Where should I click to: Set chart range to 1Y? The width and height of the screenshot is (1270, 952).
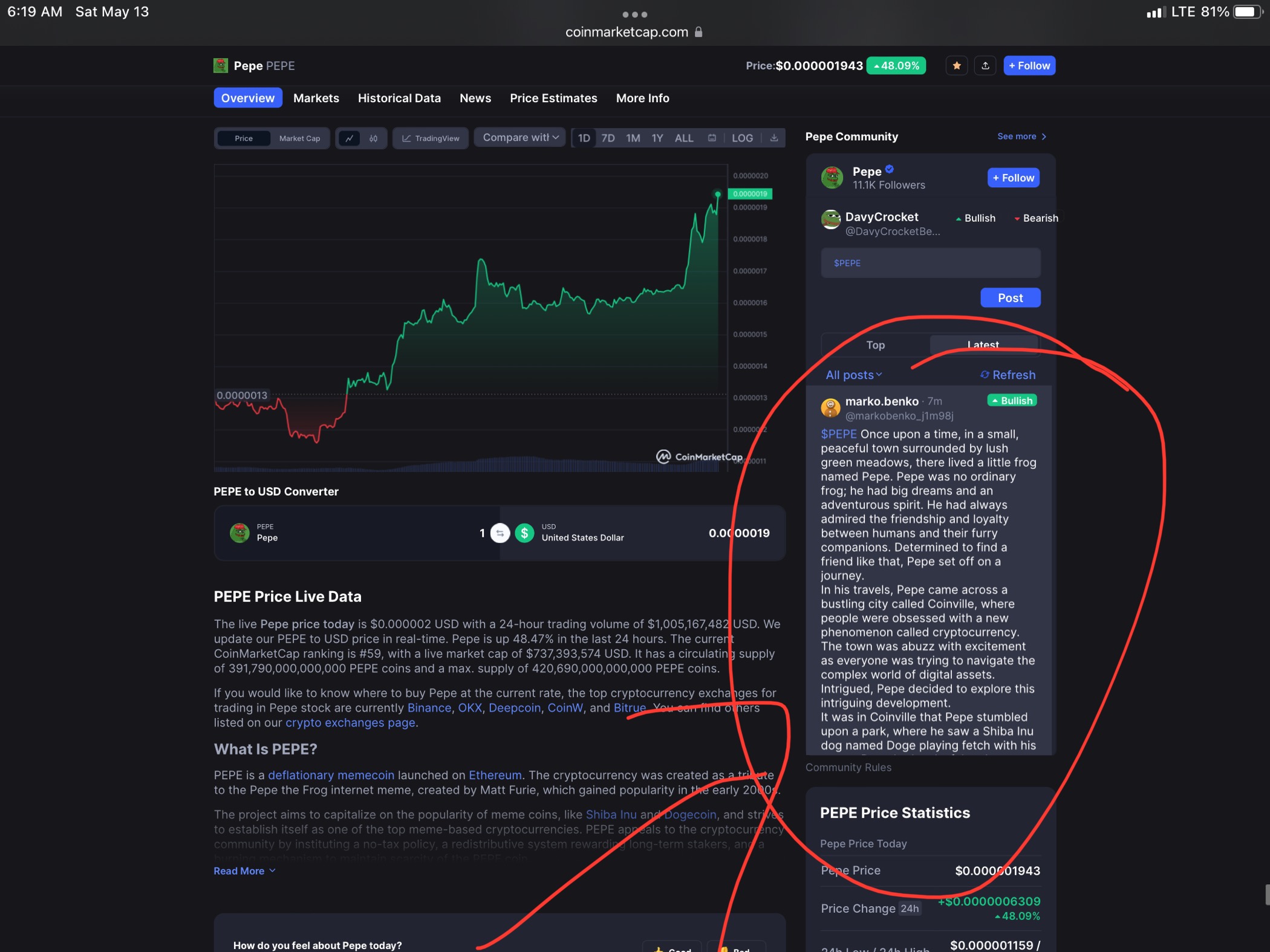coord(657,138)
